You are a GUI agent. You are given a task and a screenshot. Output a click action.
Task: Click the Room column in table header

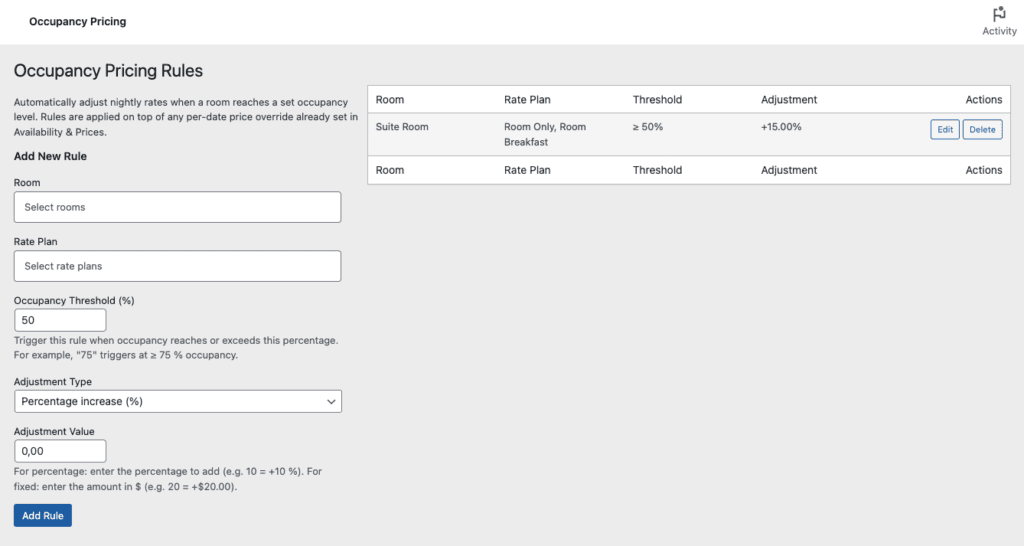click(x=390, y=100)
